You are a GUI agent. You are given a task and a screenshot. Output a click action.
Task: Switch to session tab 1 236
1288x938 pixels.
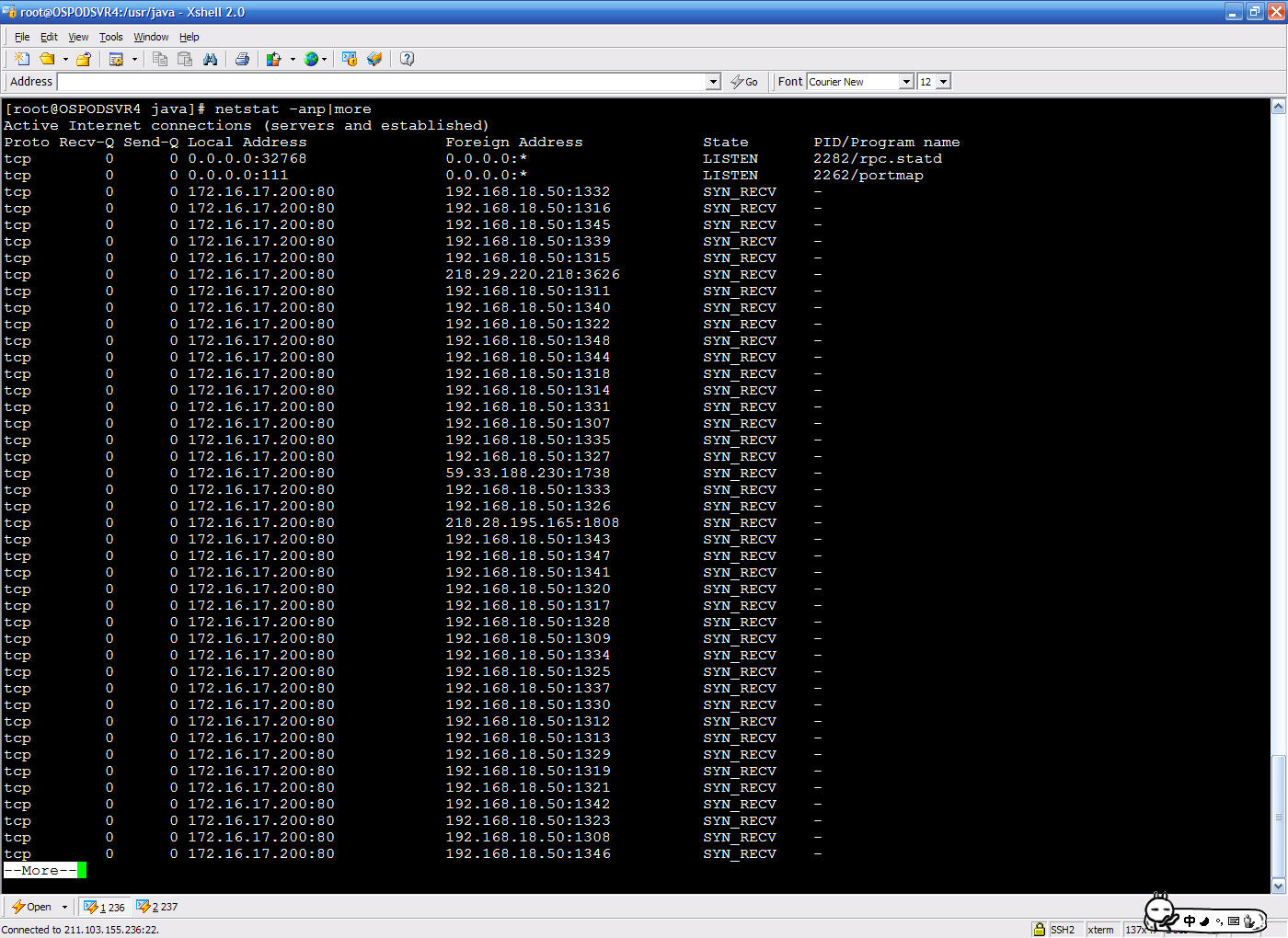104,907
